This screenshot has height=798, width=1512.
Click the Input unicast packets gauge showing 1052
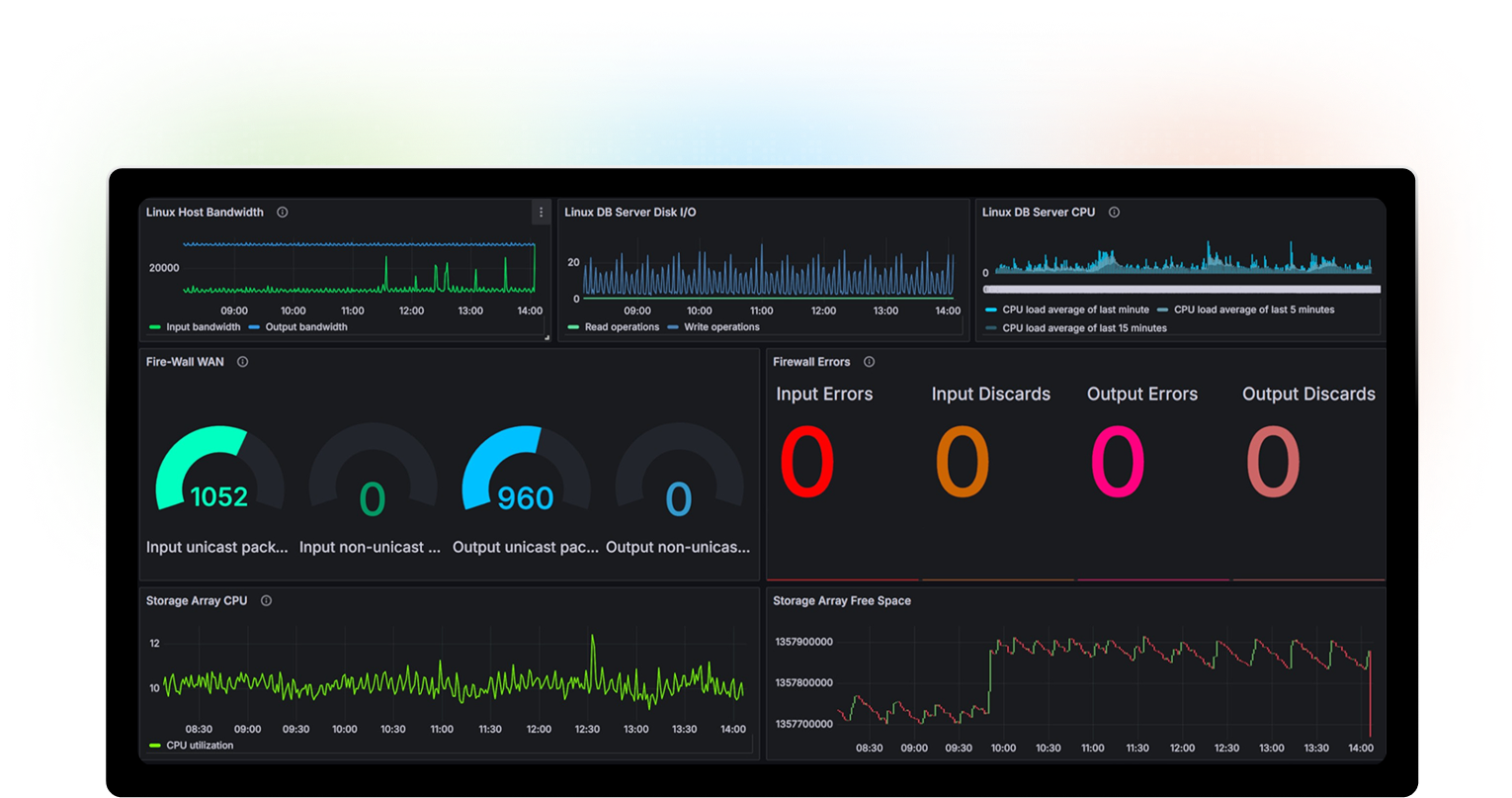pyautogui.click(x=219, y=480)
